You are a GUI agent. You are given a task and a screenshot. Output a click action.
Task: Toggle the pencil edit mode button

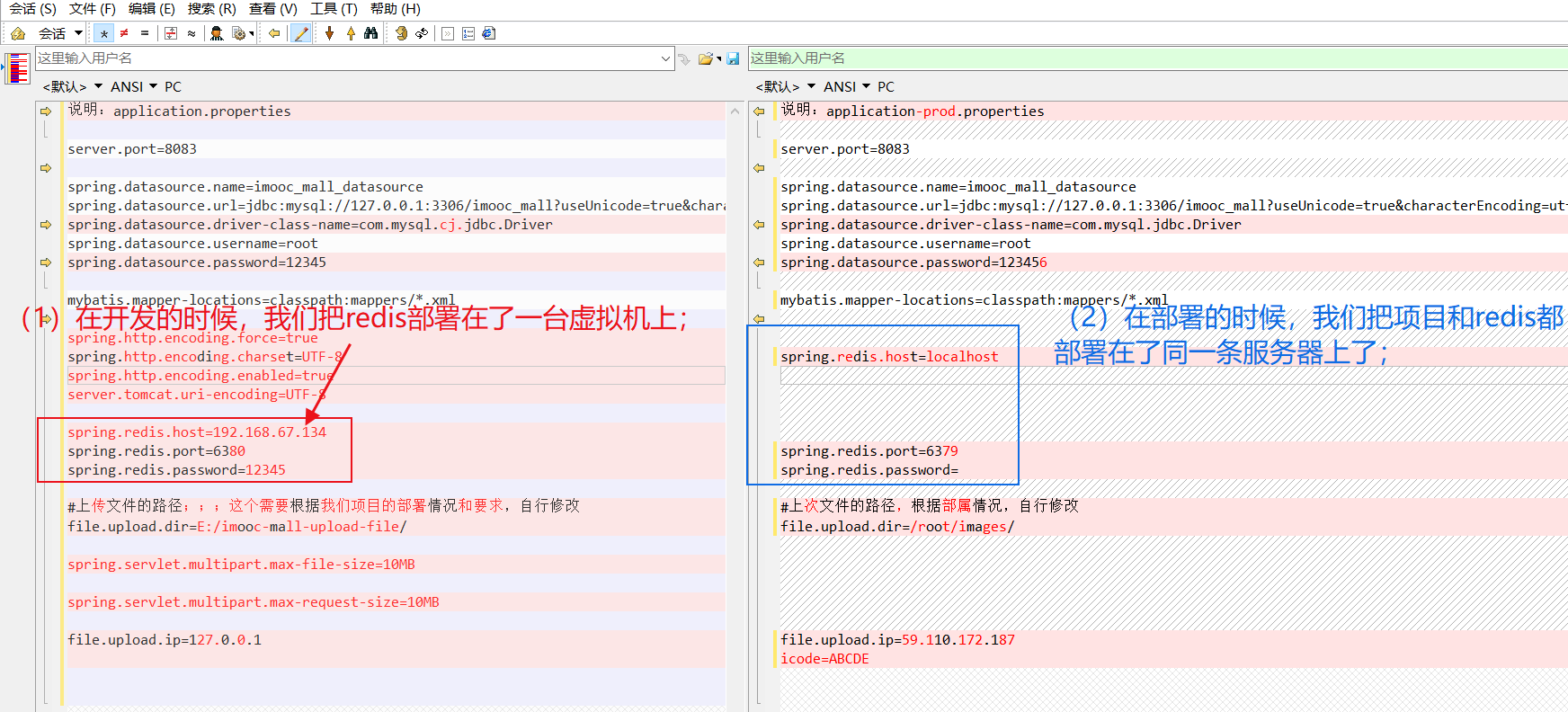tap(301, 33)
